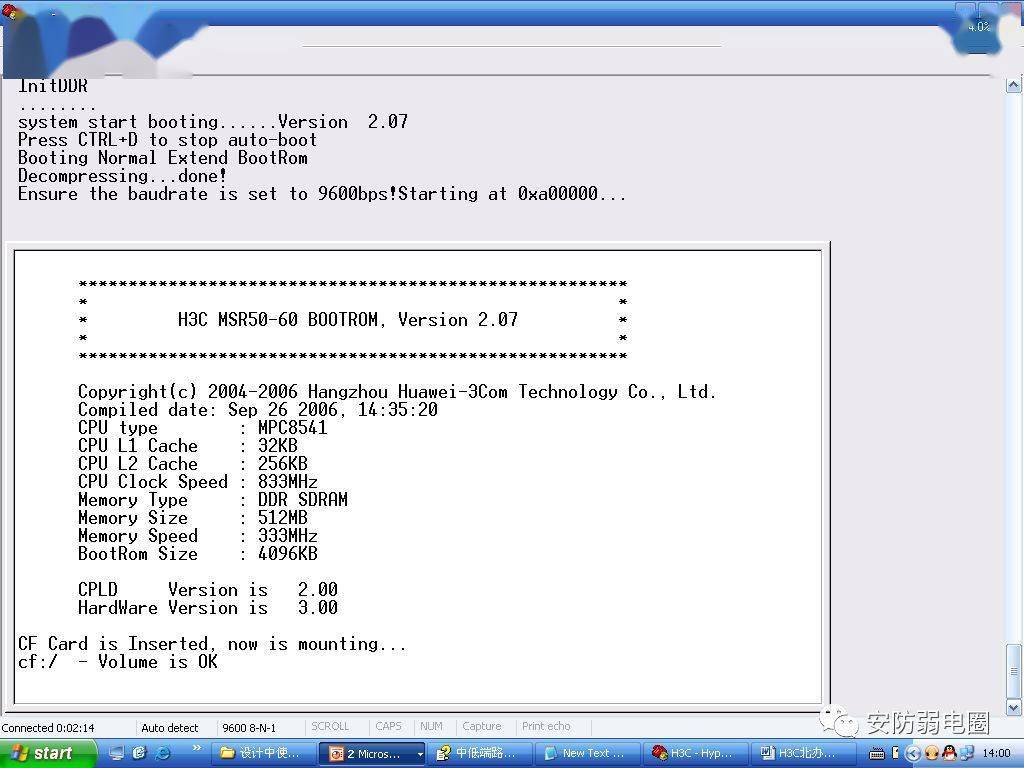Click the Copyright(c) 2004-2006 line
Image resolution: width=1024 pixels, height=768 pixels.
pyautogui.click(x=397, y=392)
